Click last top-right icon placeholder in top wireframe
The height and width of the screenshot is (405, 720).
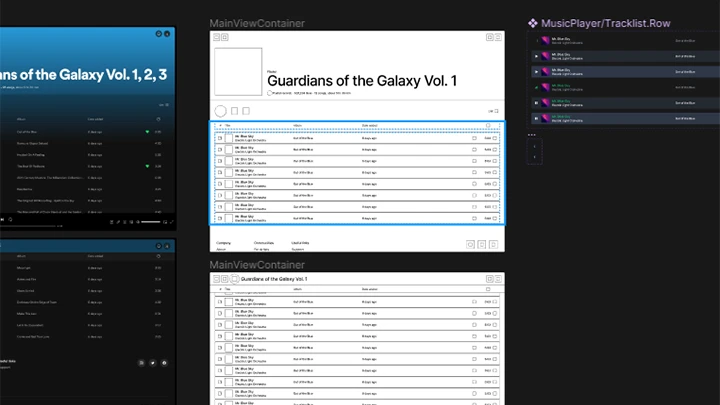(498, 37)
